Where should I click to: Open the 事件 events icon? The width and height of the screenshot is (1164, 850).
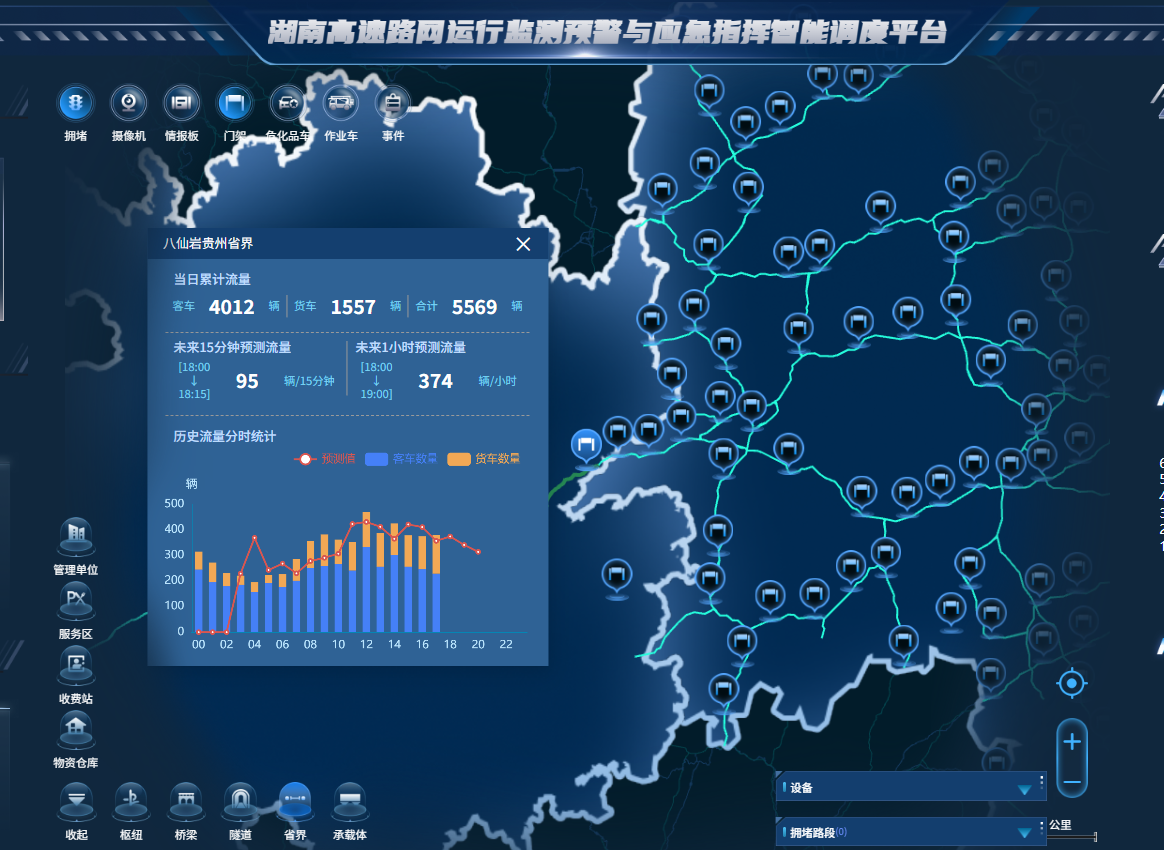click(x=393, y=103)
